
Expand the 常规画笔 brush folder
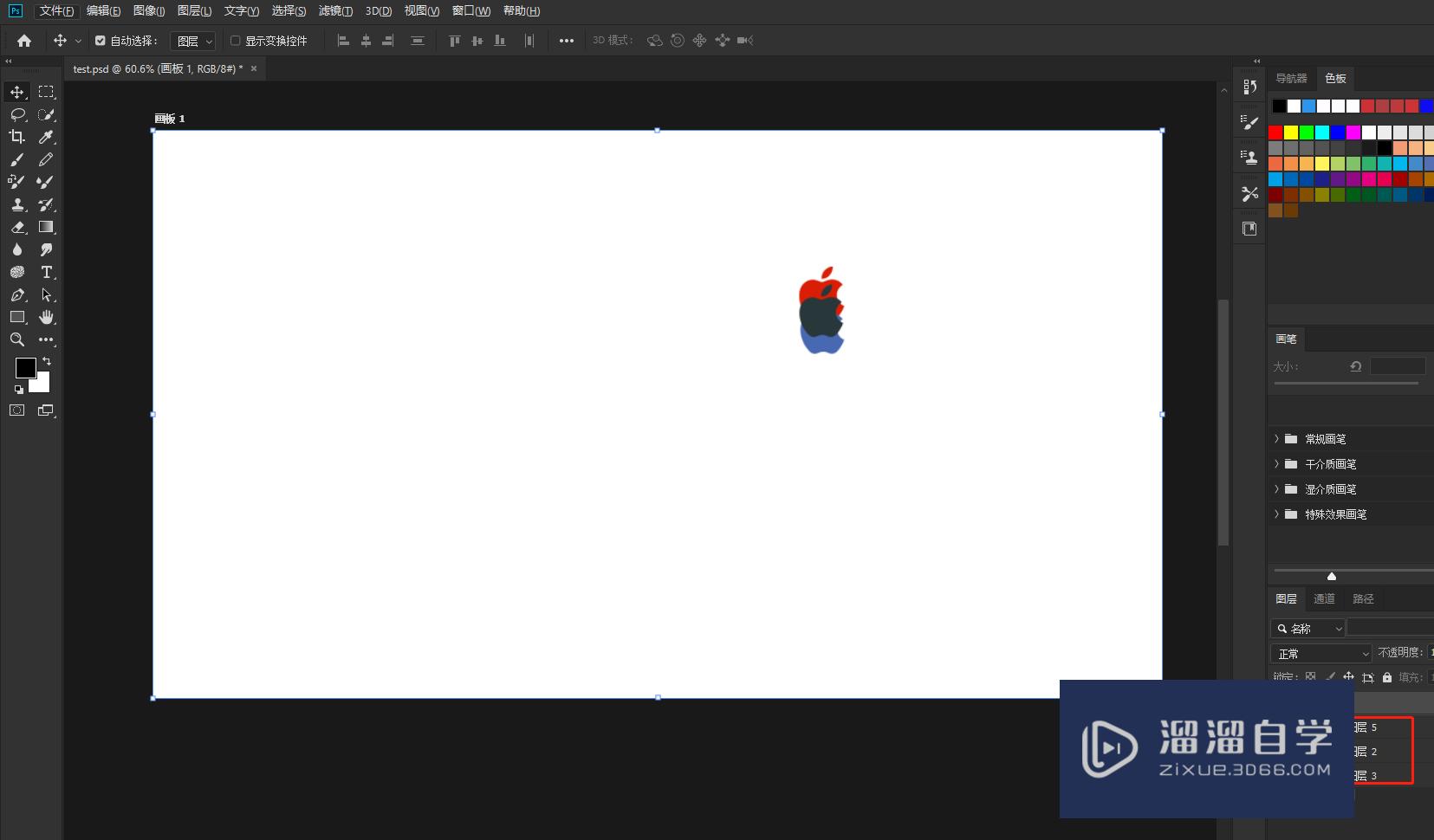coord(1276,439)
